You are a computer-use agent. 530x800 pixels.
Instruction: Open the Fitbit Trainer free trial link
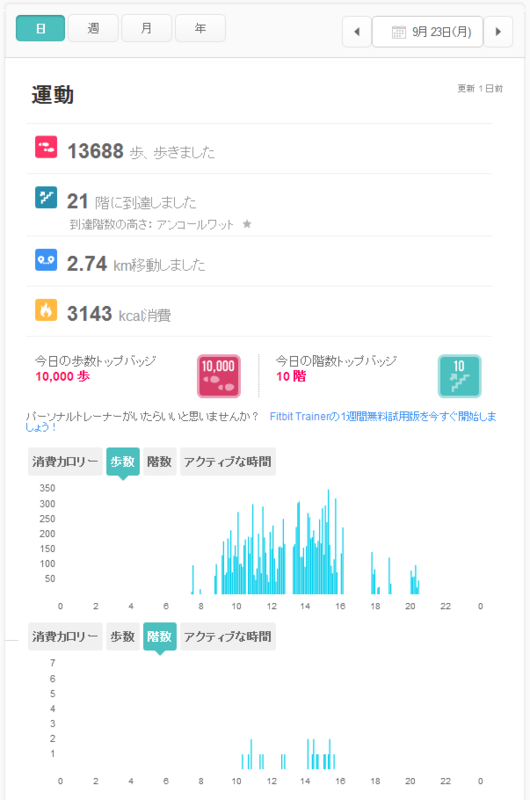coord(383,416)
